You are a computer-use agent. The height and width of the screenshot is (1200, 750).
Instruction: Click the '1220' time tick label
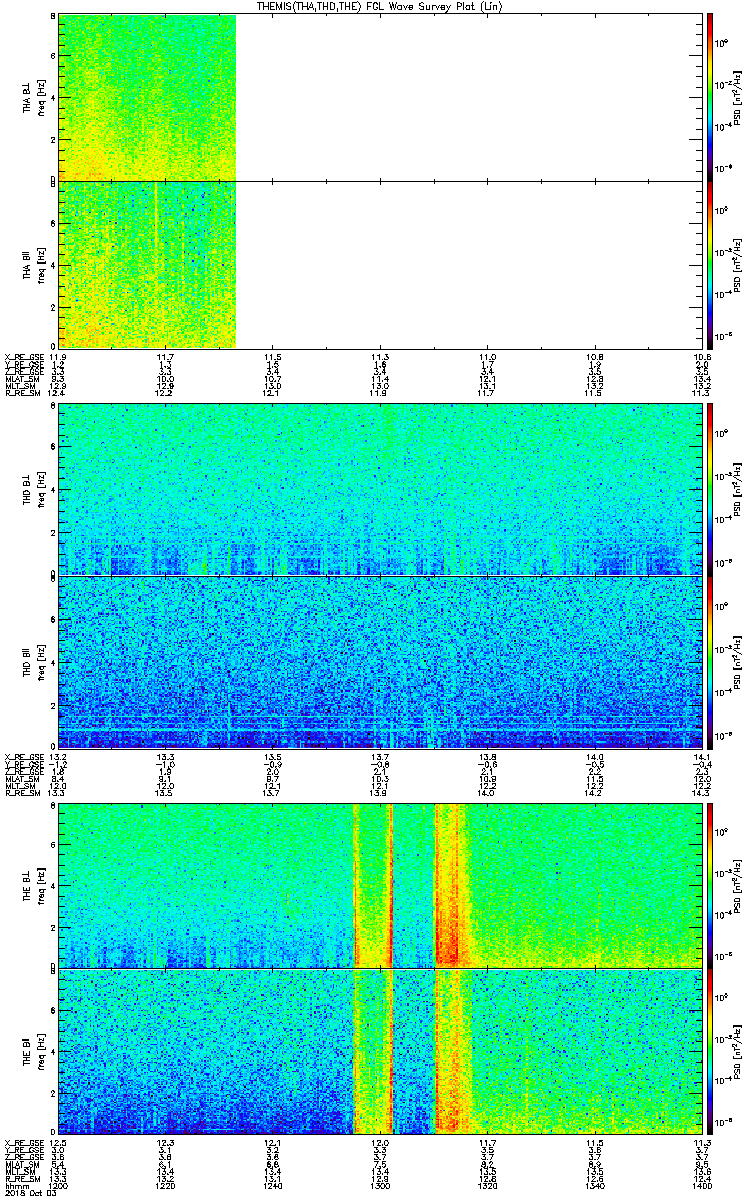click(x=166, y=1186)
